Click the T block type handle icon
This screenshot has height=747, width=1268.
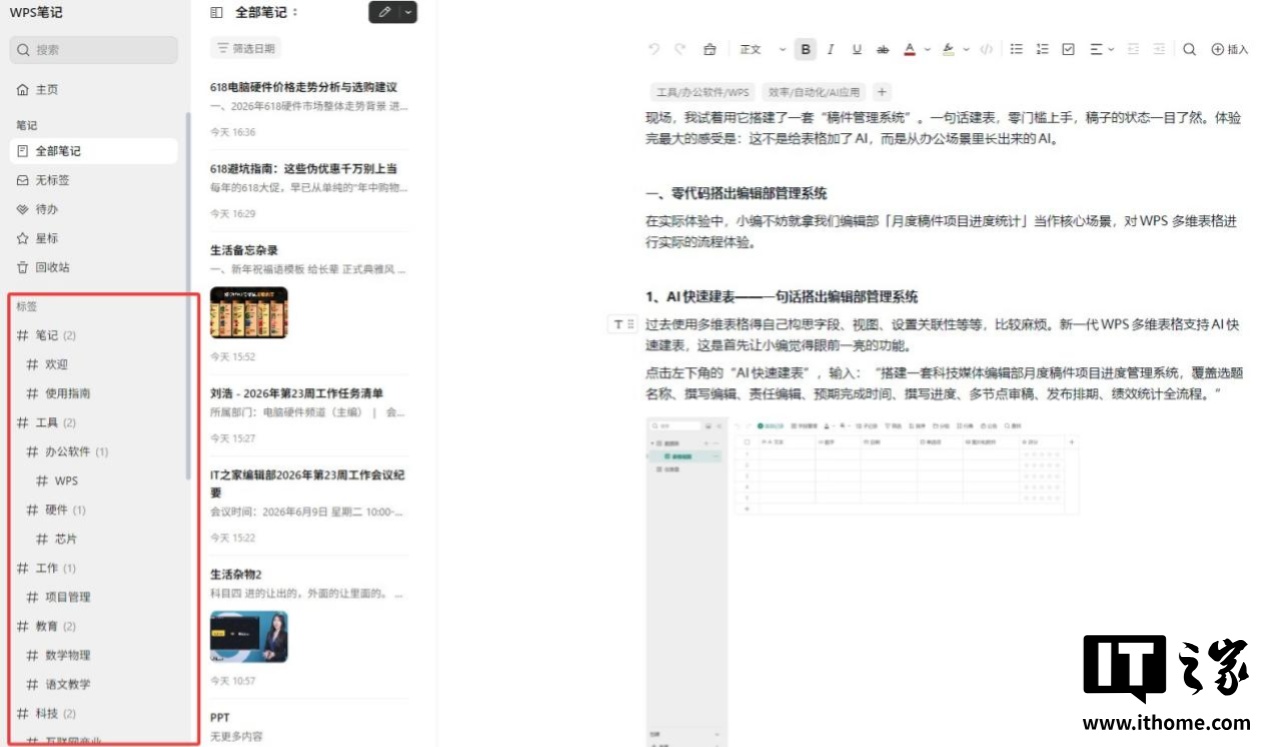pos(623,324)
